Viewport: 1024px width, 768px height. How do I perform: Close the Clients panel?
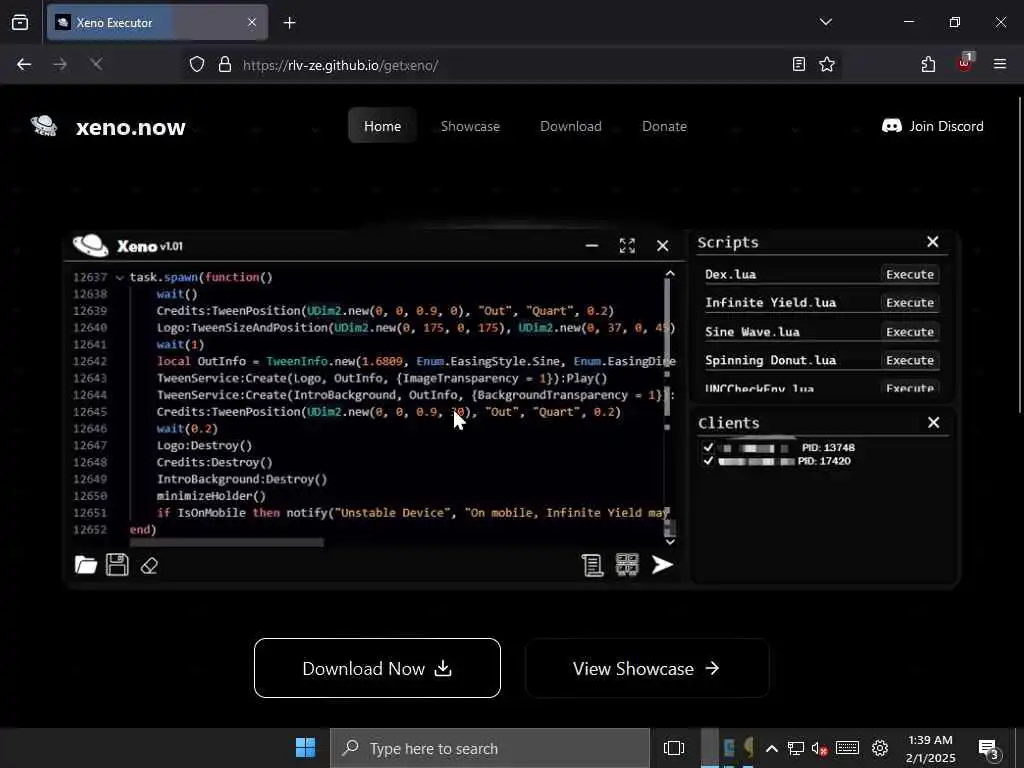pos(934,423)
